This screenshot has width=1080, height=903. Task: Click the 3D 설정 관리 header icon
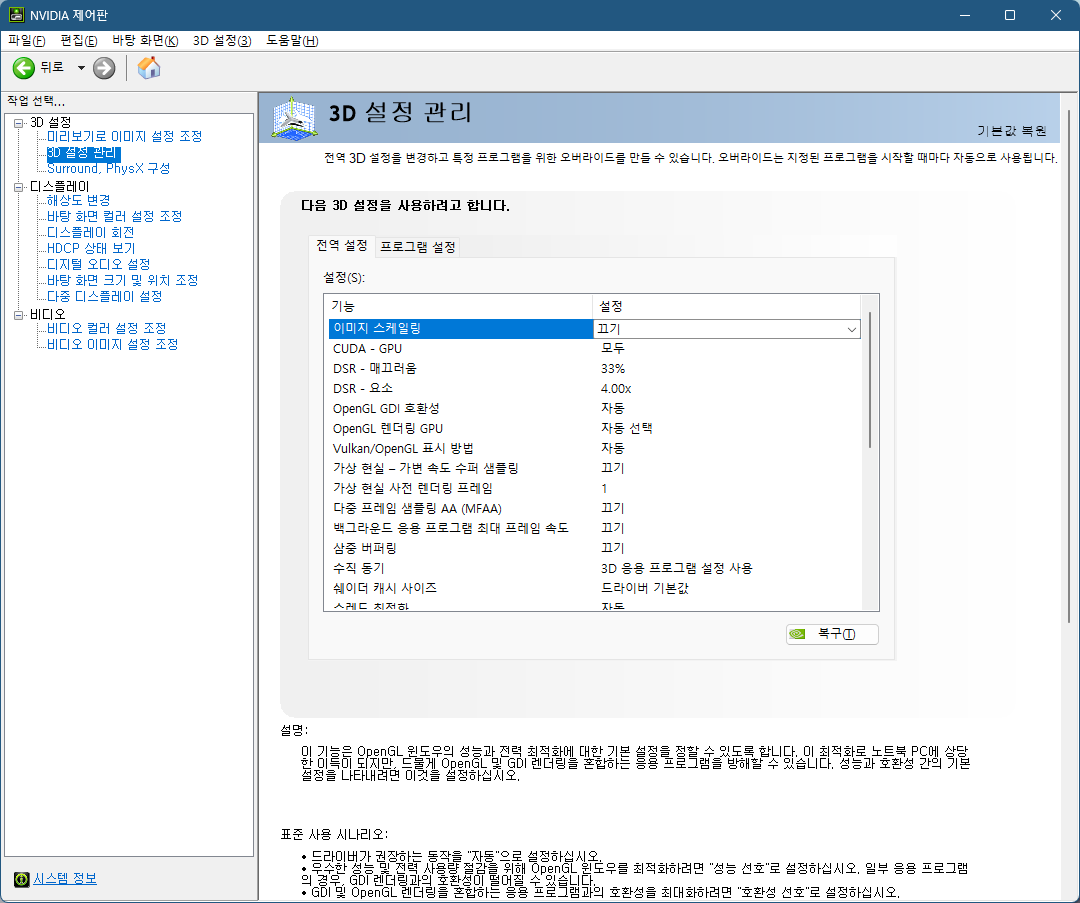(295, 118)
